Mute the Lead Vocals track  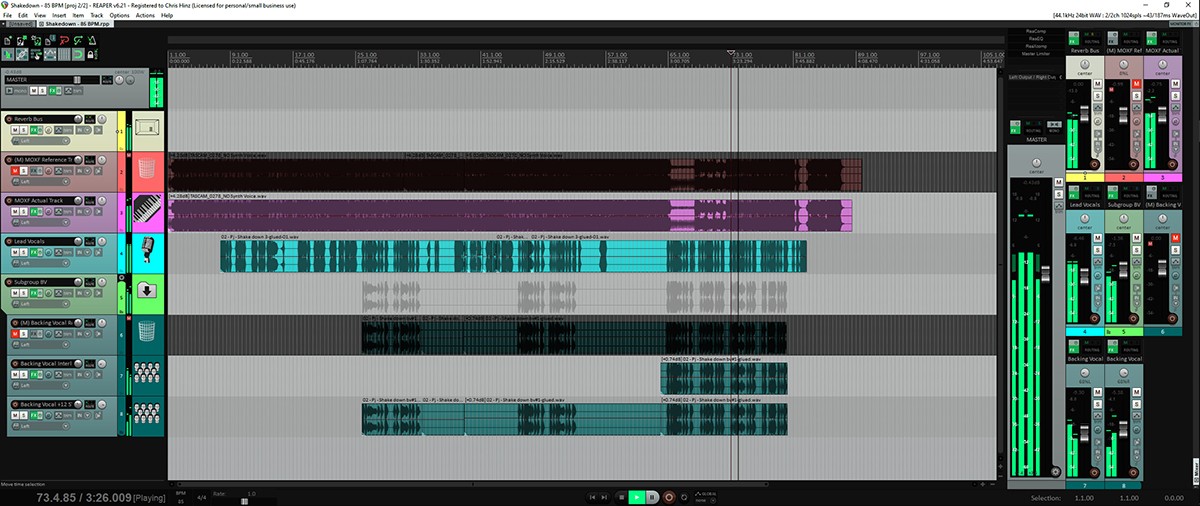pos(15,253)
